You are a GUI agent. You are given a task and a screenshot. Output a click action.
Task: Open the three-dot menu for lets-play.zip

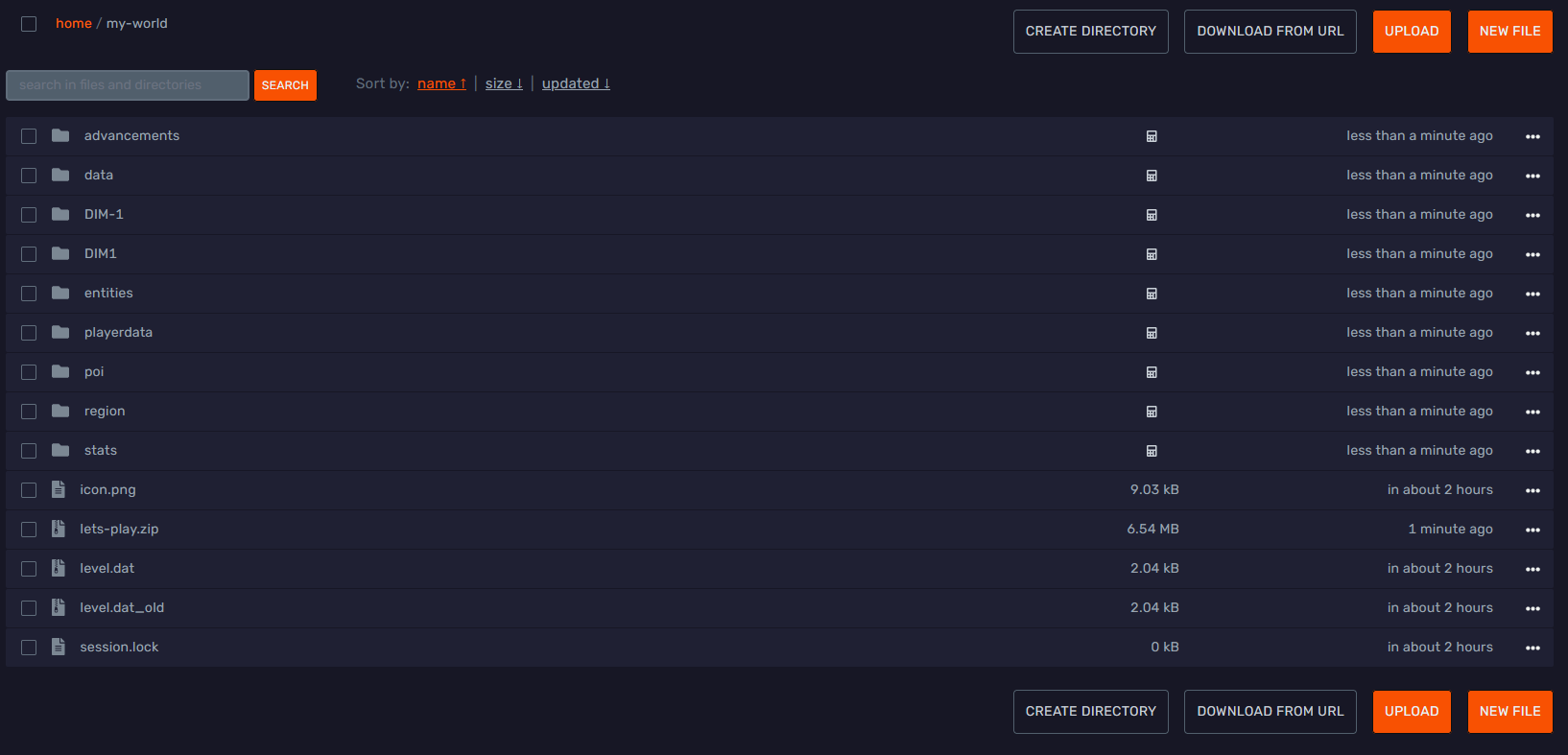tap(1532, 530)
